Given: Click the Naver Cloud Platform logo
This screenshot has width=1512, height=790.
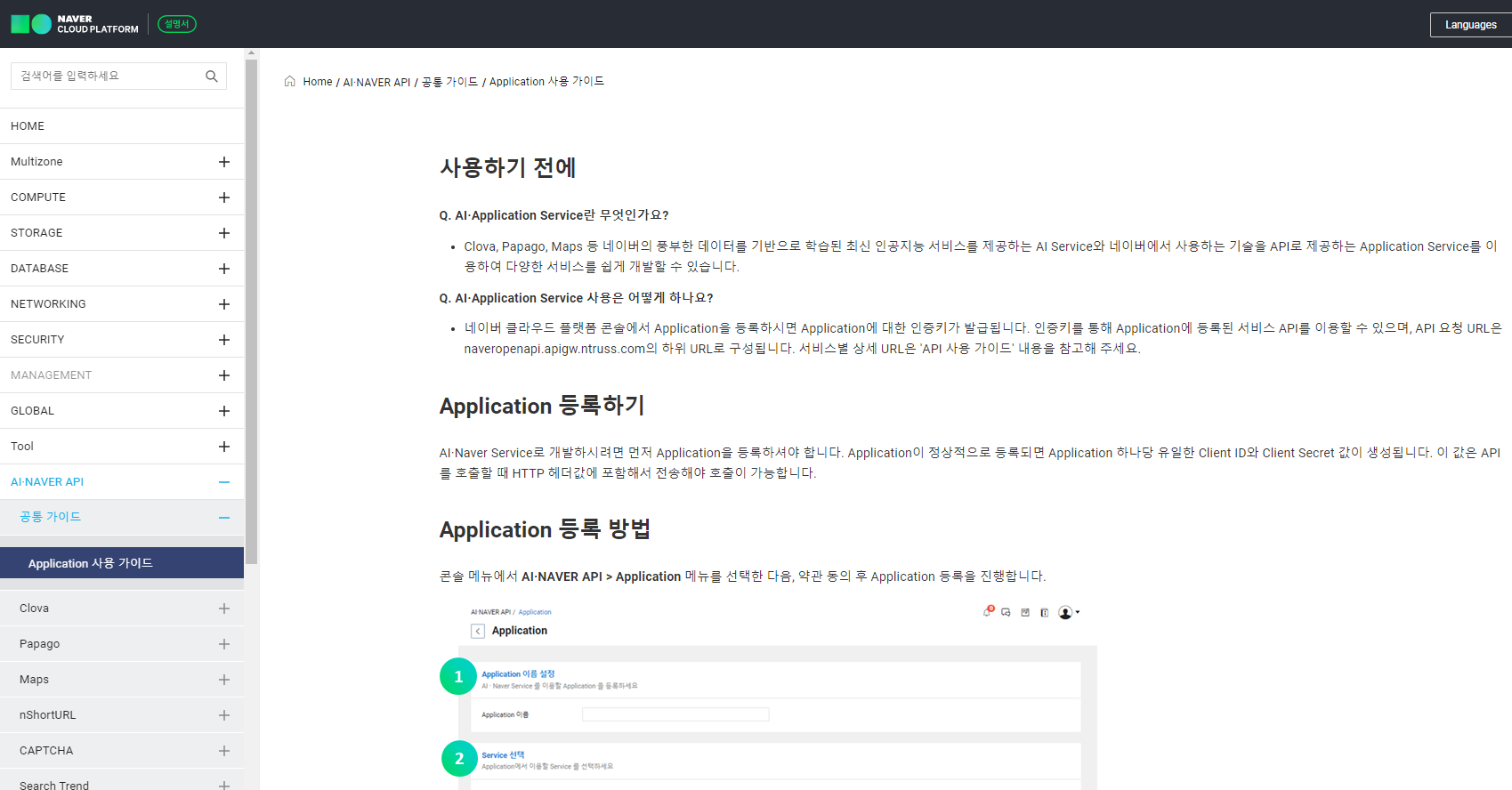Looking at the screenshot, I should [x=75, y=24].
